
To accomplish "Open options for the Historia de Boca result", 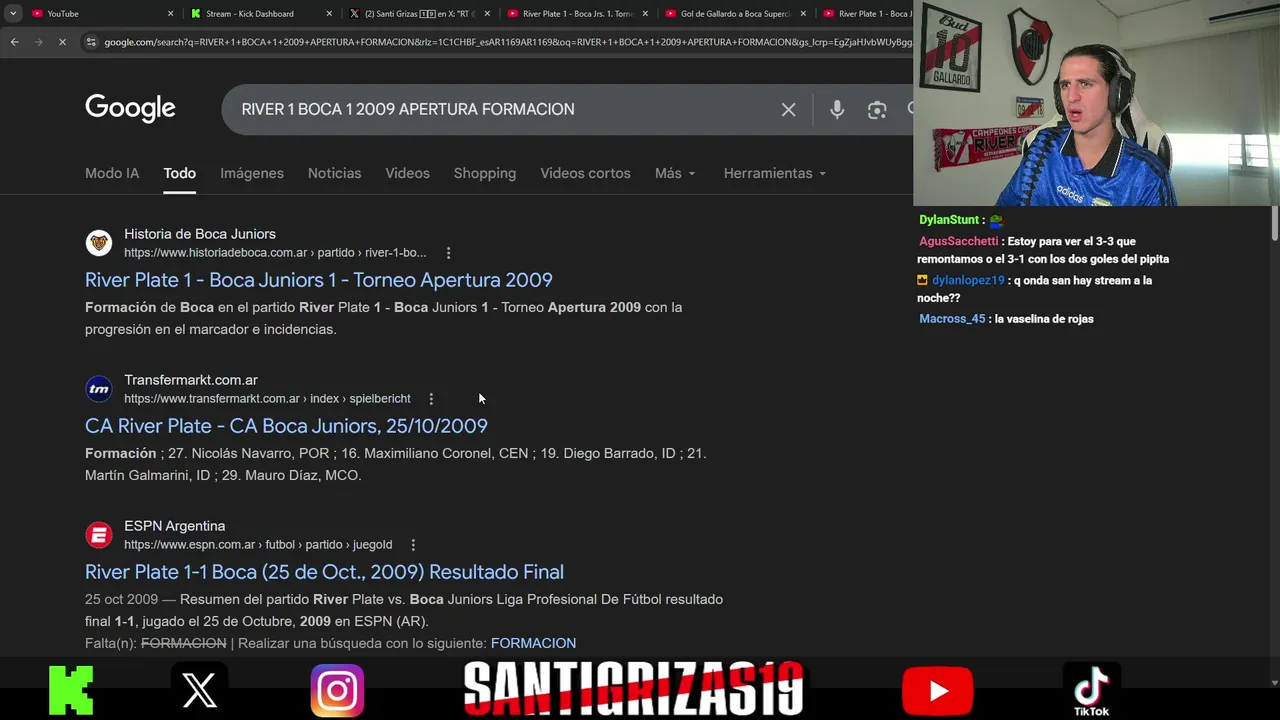I will (448, 253).
